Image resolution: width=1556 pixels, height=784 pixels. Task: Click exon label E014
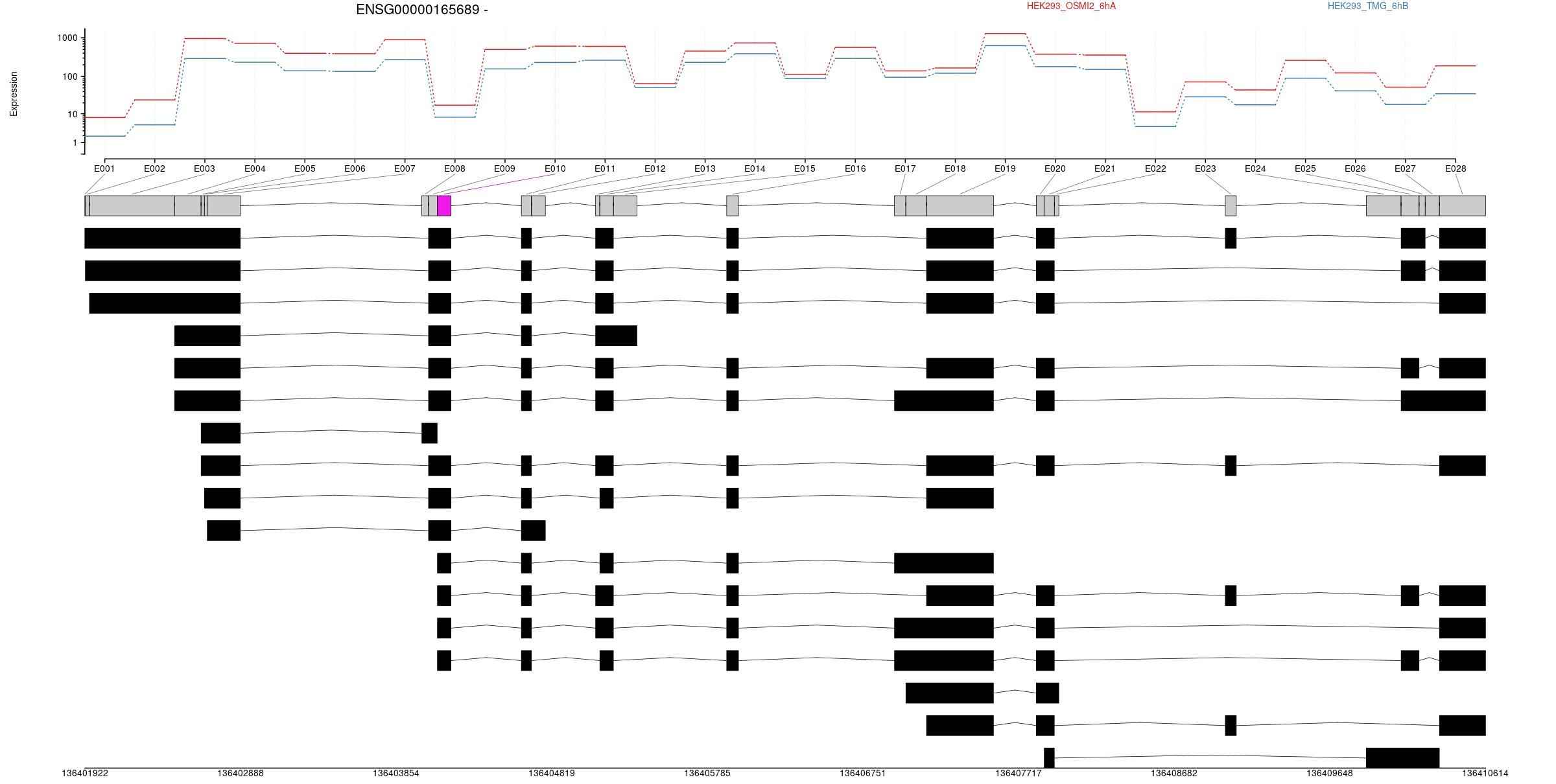click(x=755, y=168)
